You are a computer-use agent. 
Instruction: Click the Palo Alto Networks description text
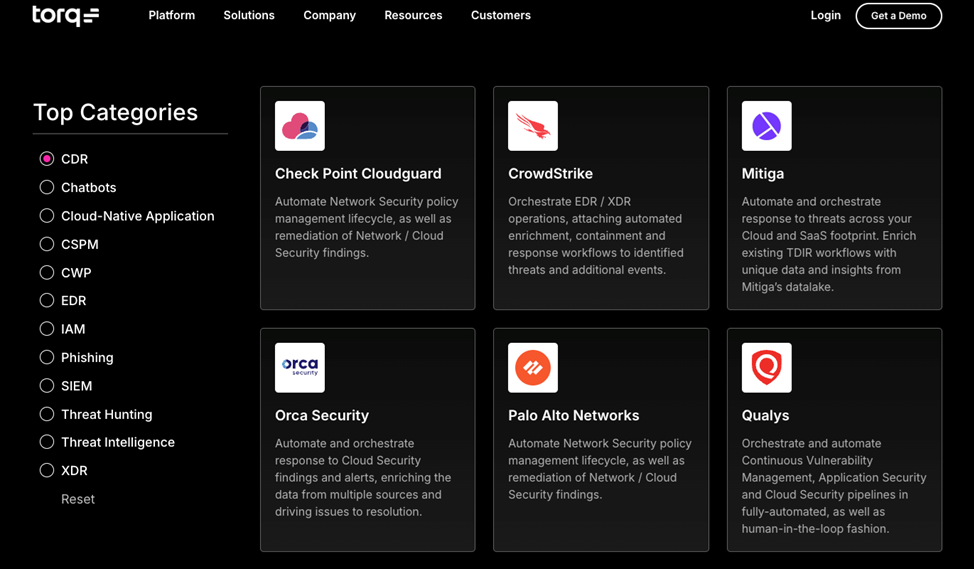[x=599, y=468]
